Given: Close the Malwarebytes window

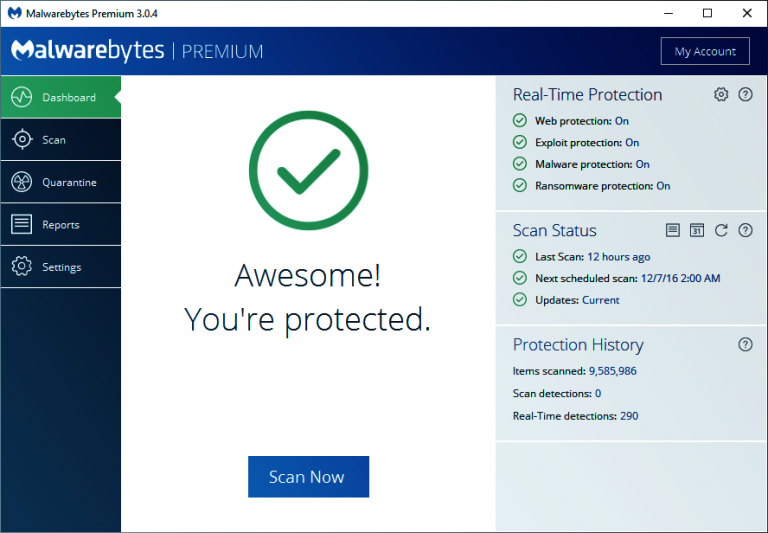Looking at the screenshot, I should pos(747,13).
